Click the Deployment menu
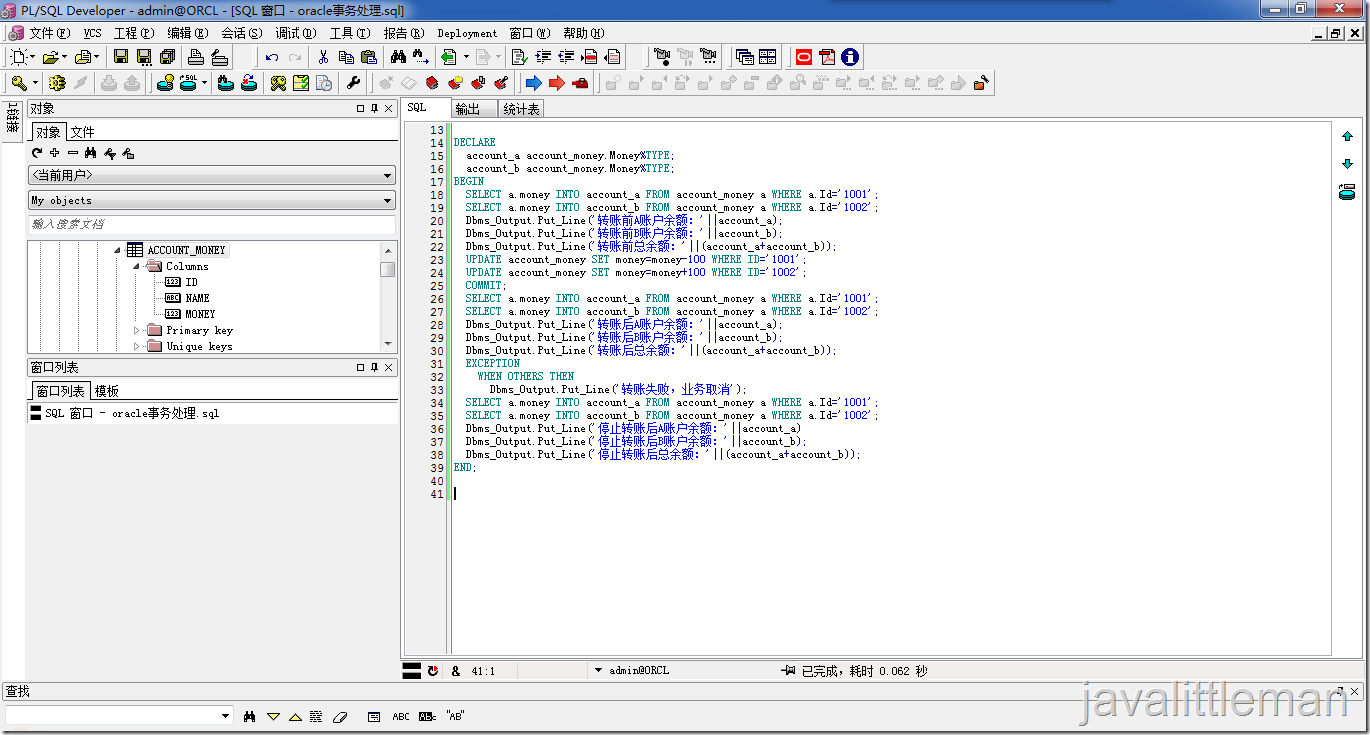The image size is (1370, 735). pos(467,33)
